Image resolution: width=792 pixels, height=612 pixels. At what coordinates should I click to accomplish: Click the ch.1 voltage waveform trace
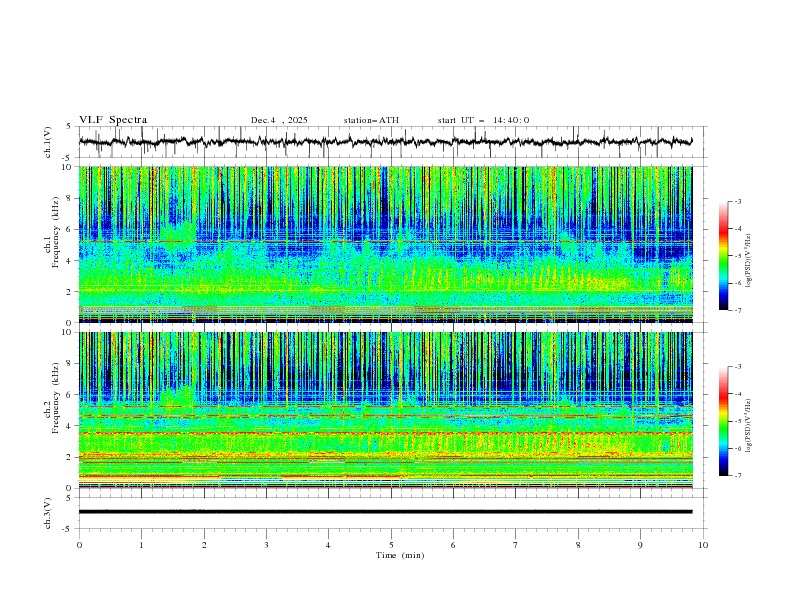(385, 142)
